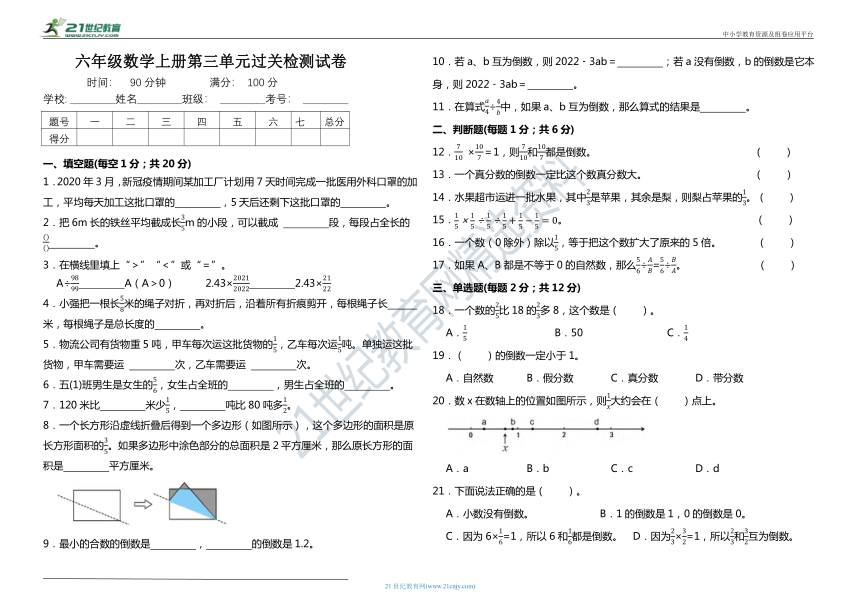The image size is (860, 608).
Task: Choose option A．自然数 in question 19
Action: 469,378
